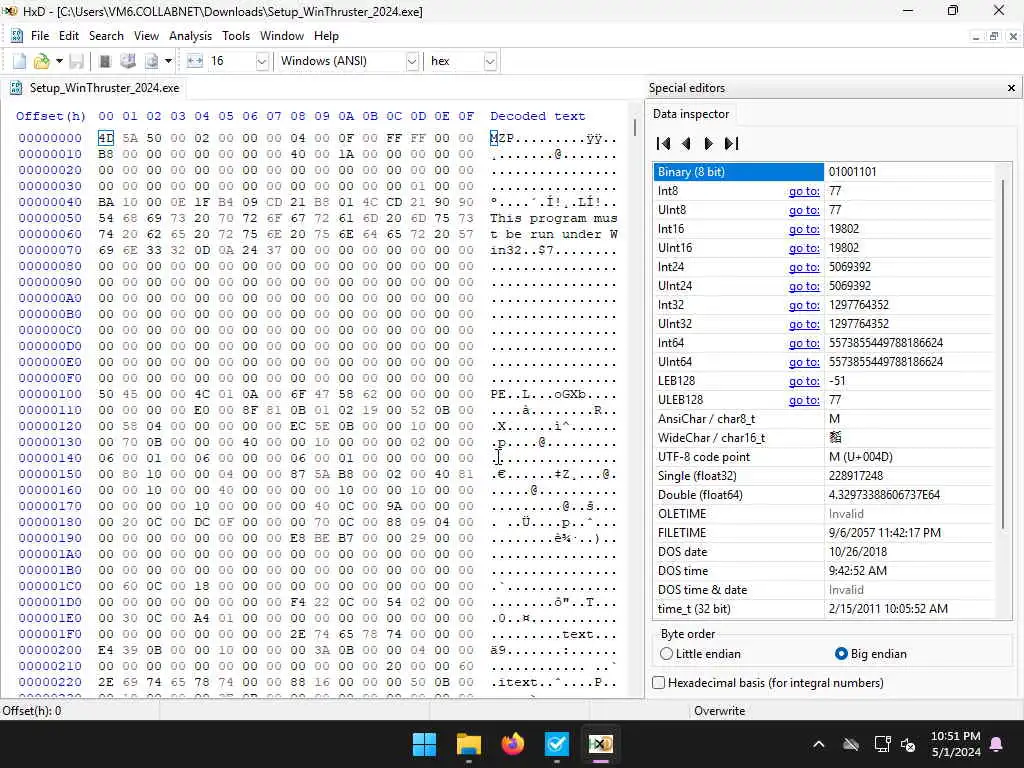This screenshot has height=768, width=1024.
Task: Click the FILETIME value 9/6/2057 11:42:17 PM
Action: pyautogui.click(x=885, y=533)
